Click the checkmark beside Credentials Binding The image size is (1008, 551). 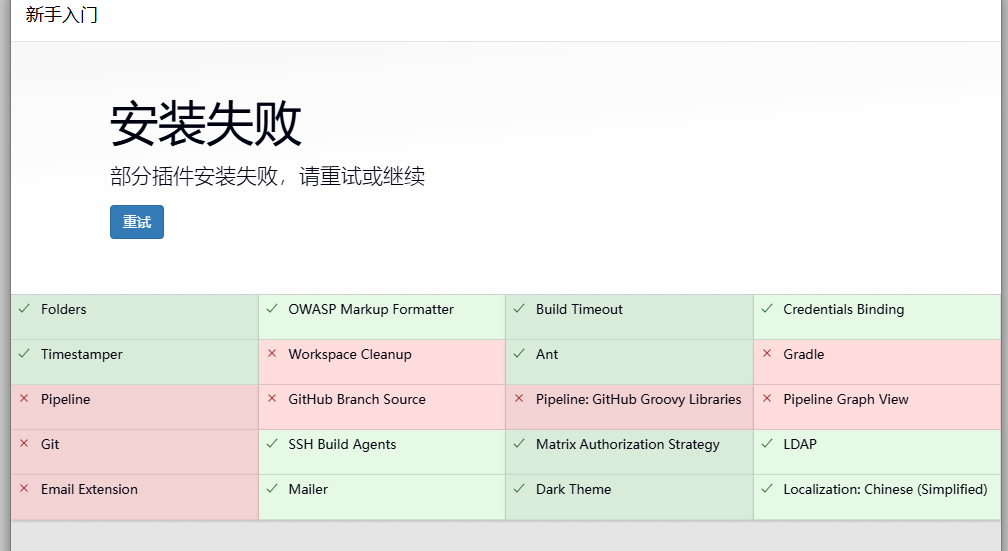[767, 309]
